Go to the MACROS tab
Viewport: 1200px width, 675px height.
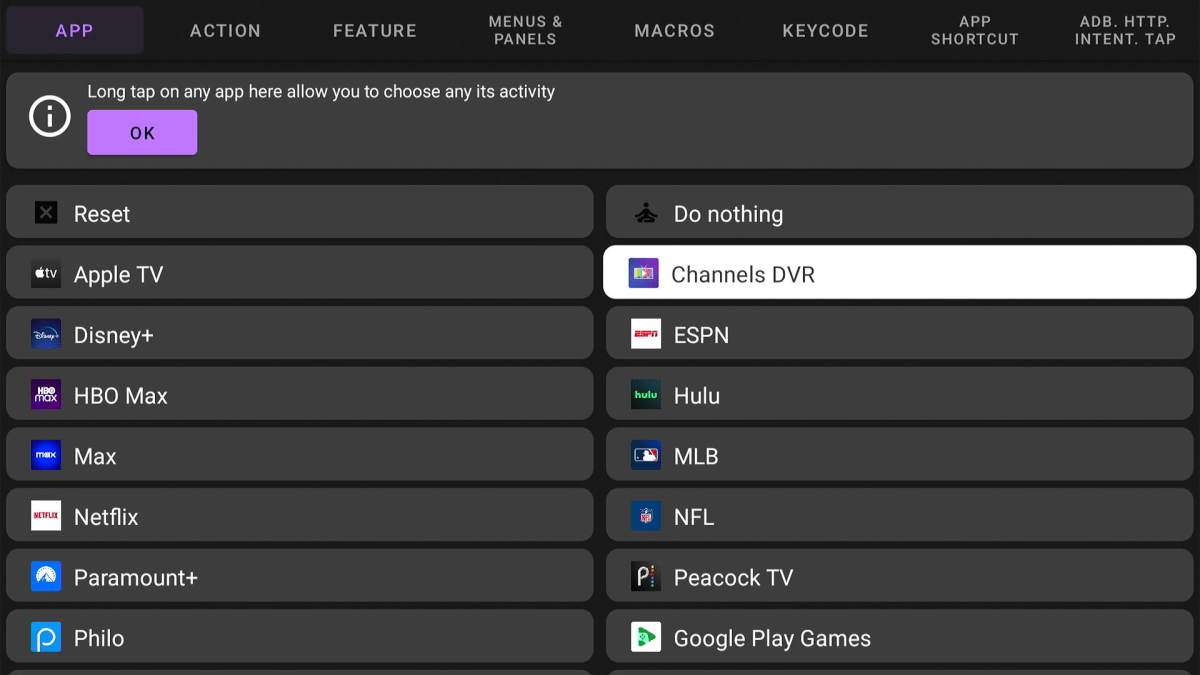click(675, 30)
